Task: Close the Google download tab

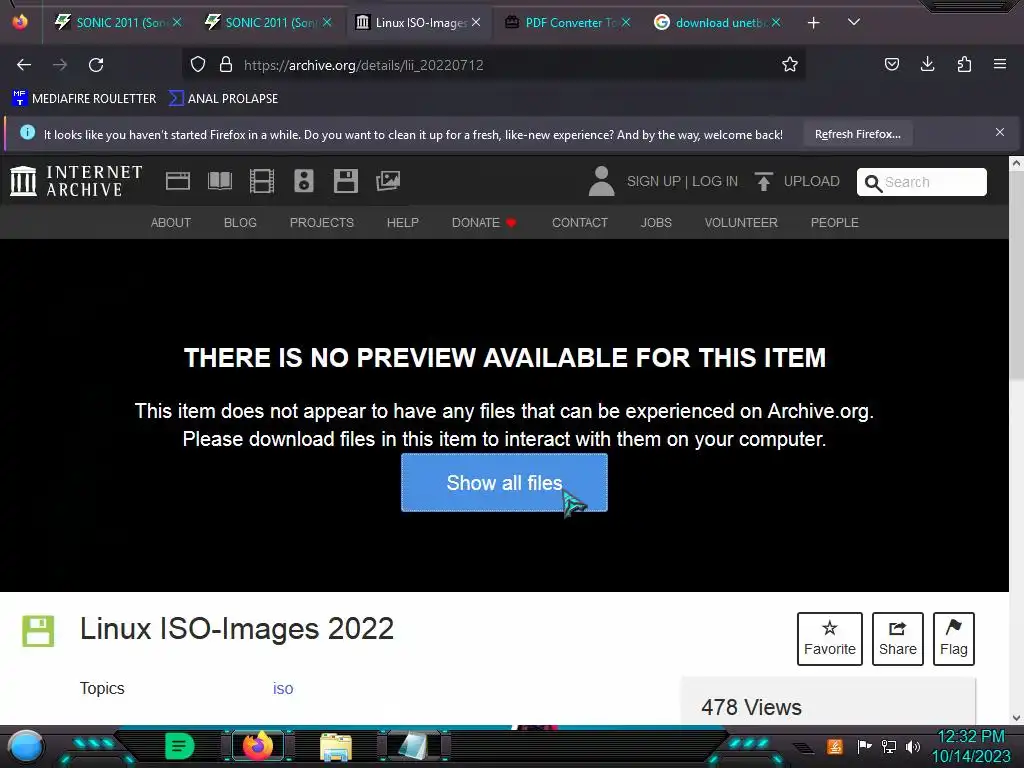Action: pos(776,23)
